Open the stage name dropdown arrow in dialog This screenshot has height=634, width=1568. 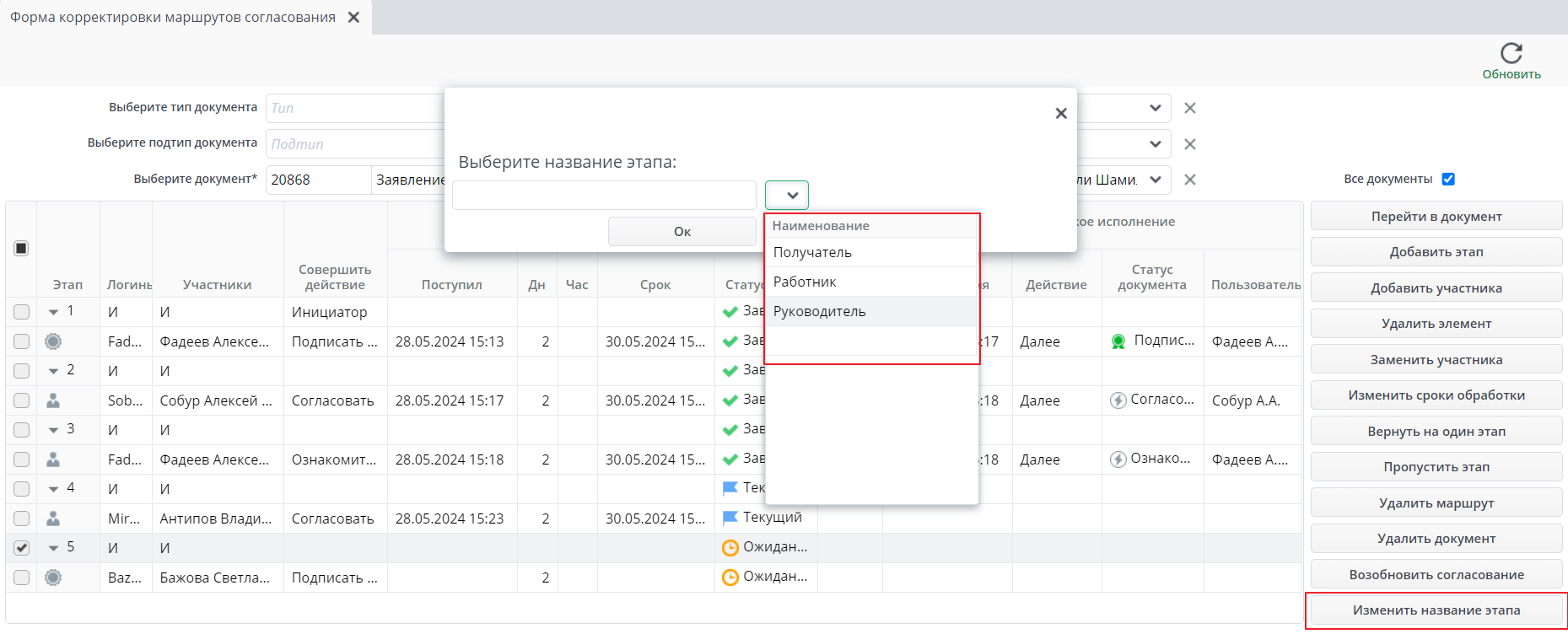tap(787, 195)
